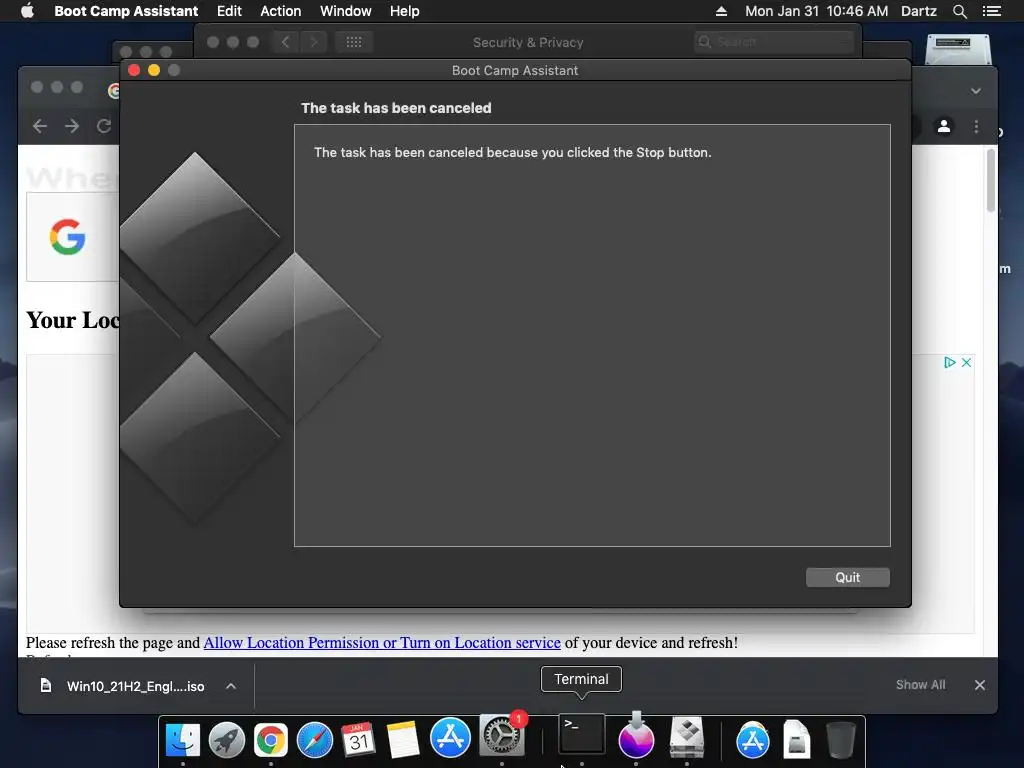1024x768 pixels.
Task: Click Chrome forward arrow button
Action: 72,126
